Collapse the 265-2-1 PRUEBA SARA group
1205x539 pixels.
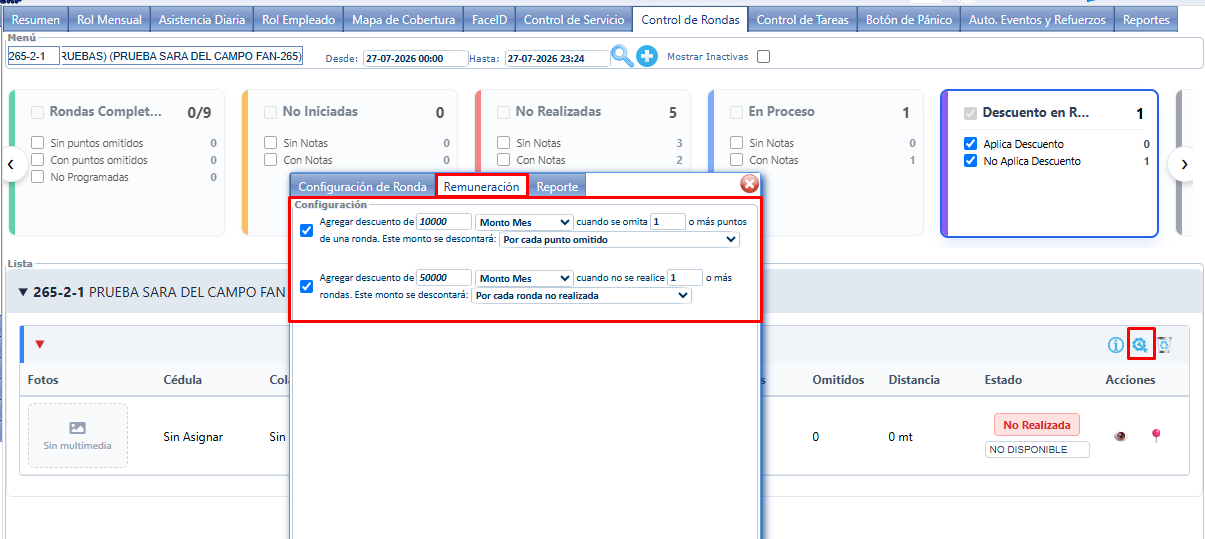pos(25,292)
